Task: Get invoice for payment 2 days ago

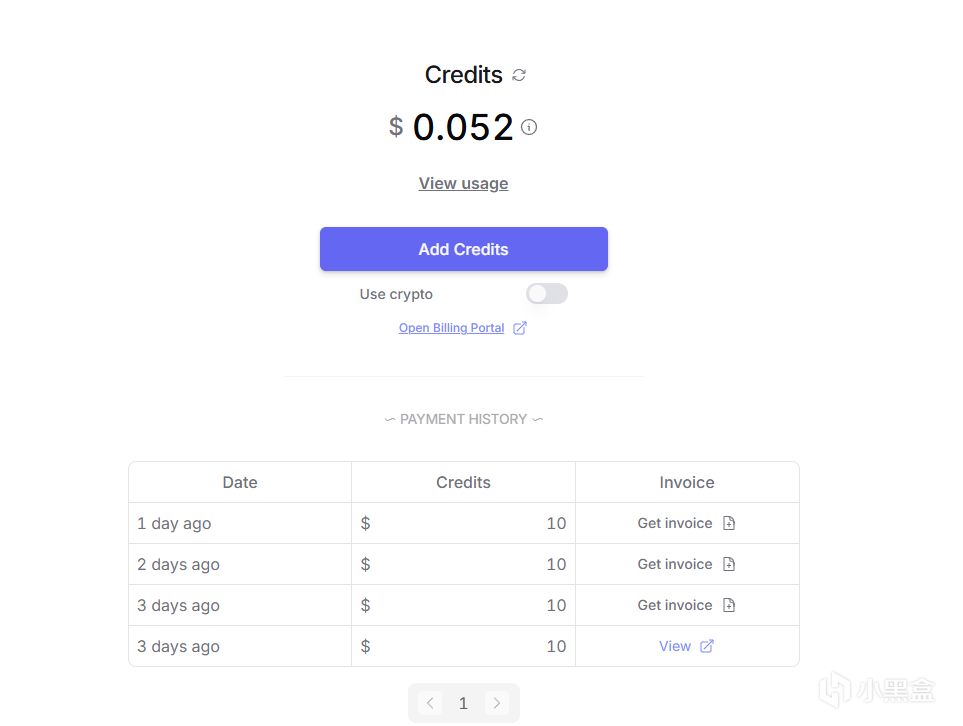Action: click(675, 564)
